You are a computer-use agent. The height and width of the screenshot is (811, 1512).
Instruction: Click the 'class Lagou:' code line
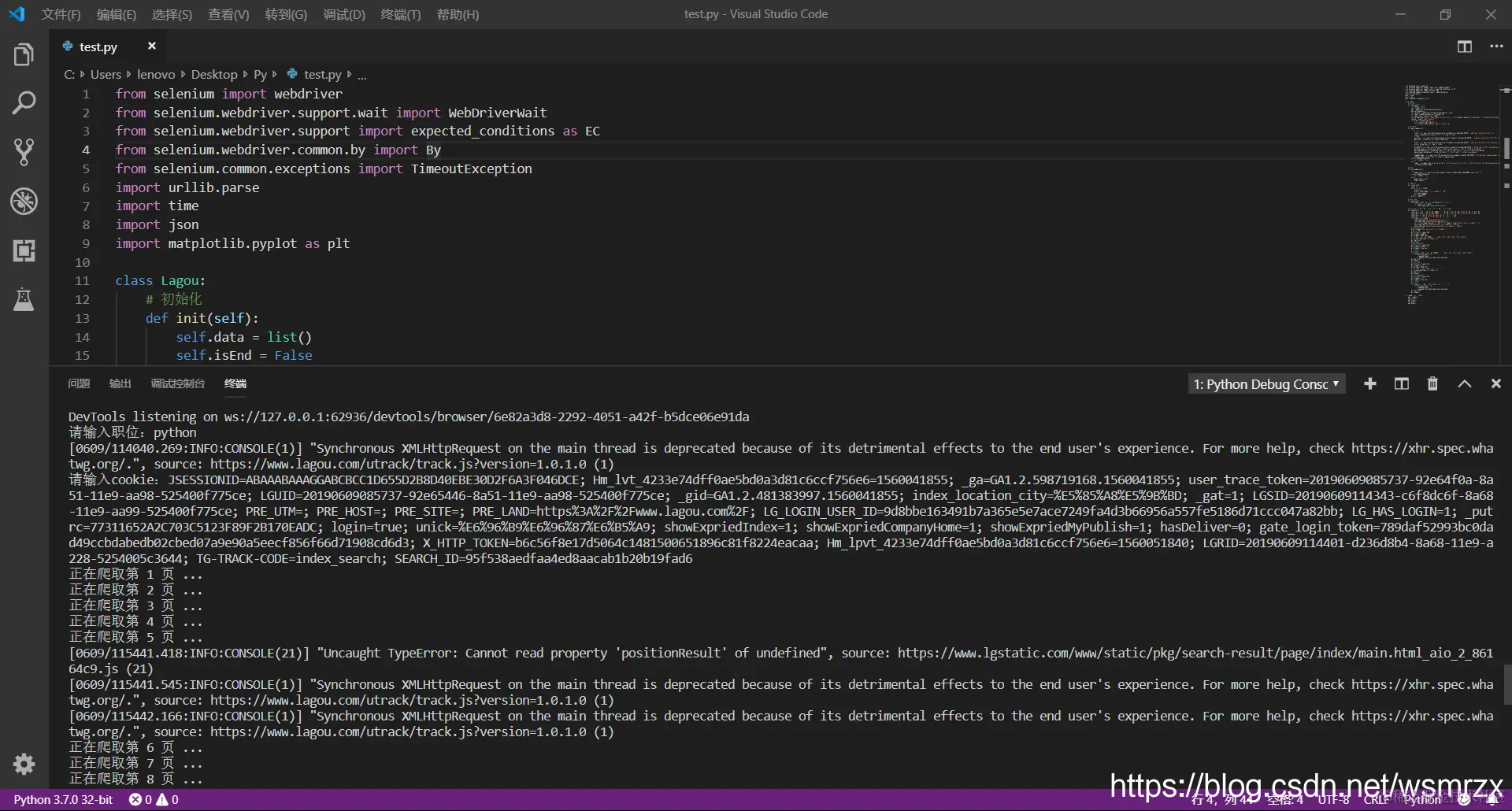tap(160, 280)
